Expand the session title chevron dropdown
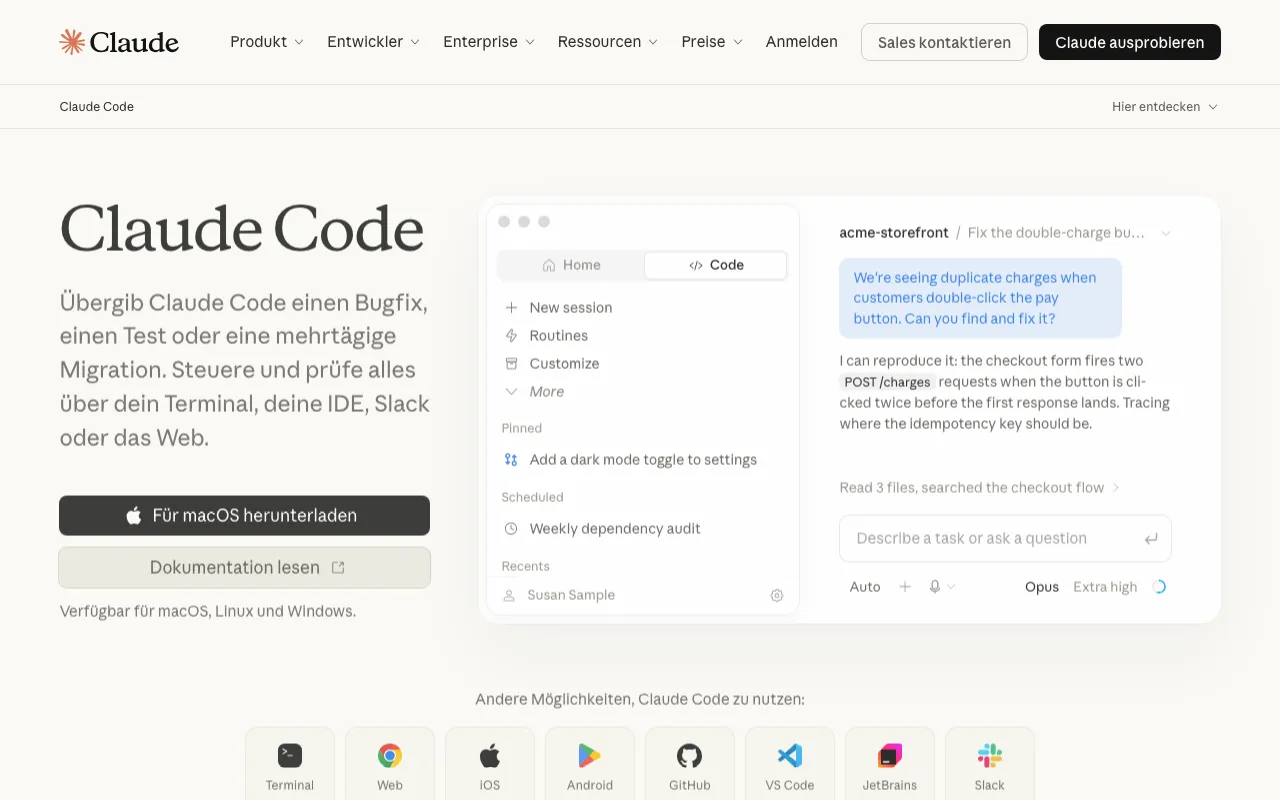The image size is (1280, 800). pyautogui.click(x=1166, y=233)
